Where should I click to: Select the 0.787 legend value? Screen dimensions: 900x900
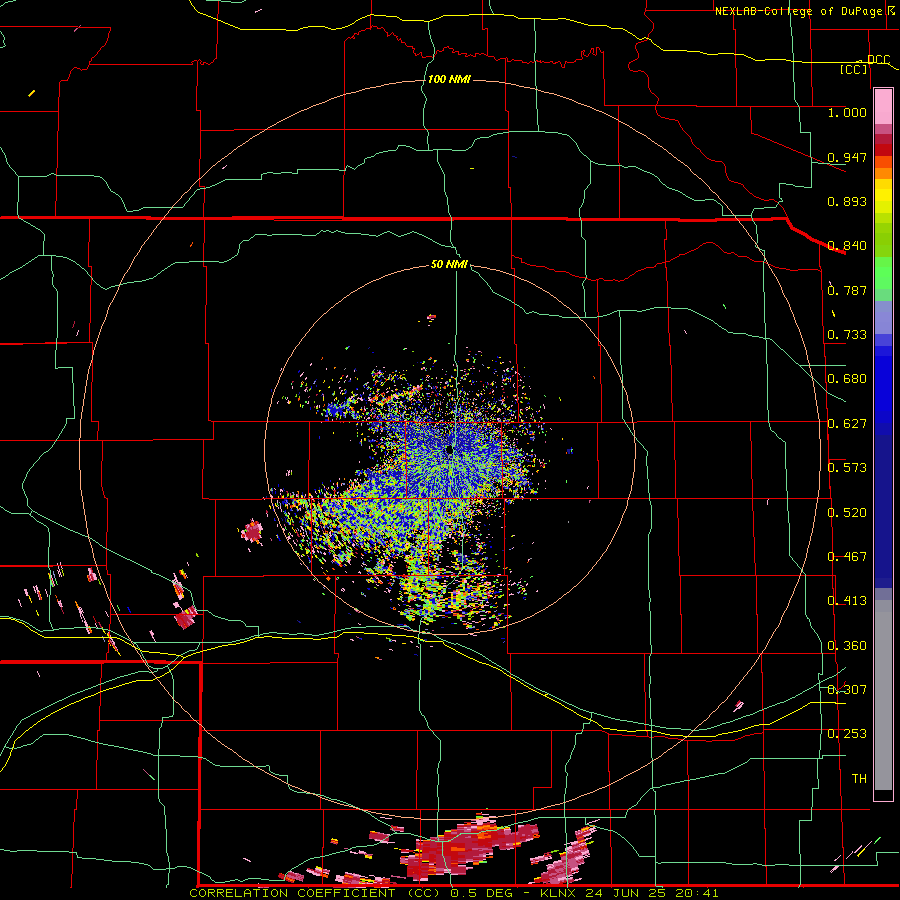847,290
